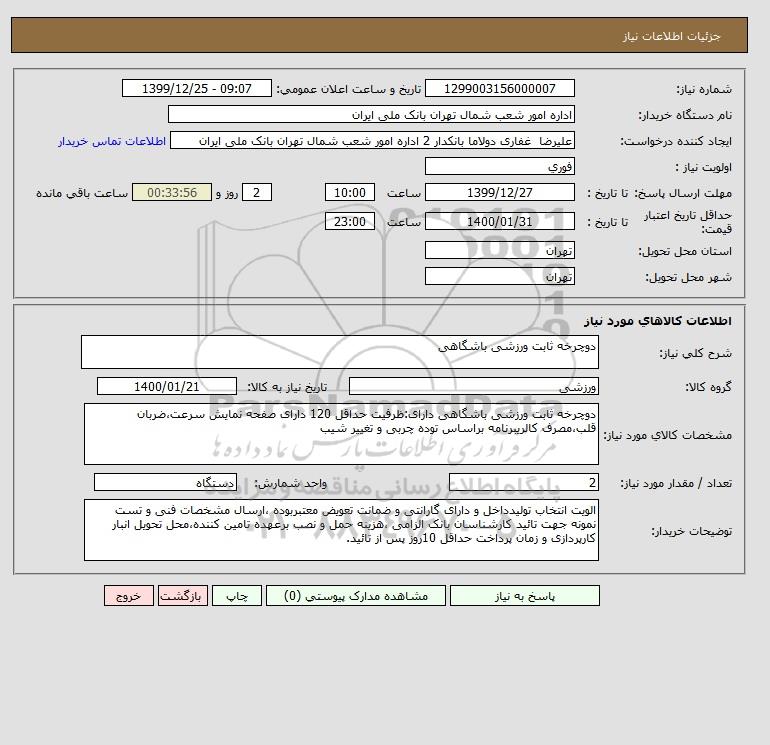Image resolution: width=770 pixels, height=745 pixels.
Task: Click the ساعت باقی مانده text
Action: [82, 193]
